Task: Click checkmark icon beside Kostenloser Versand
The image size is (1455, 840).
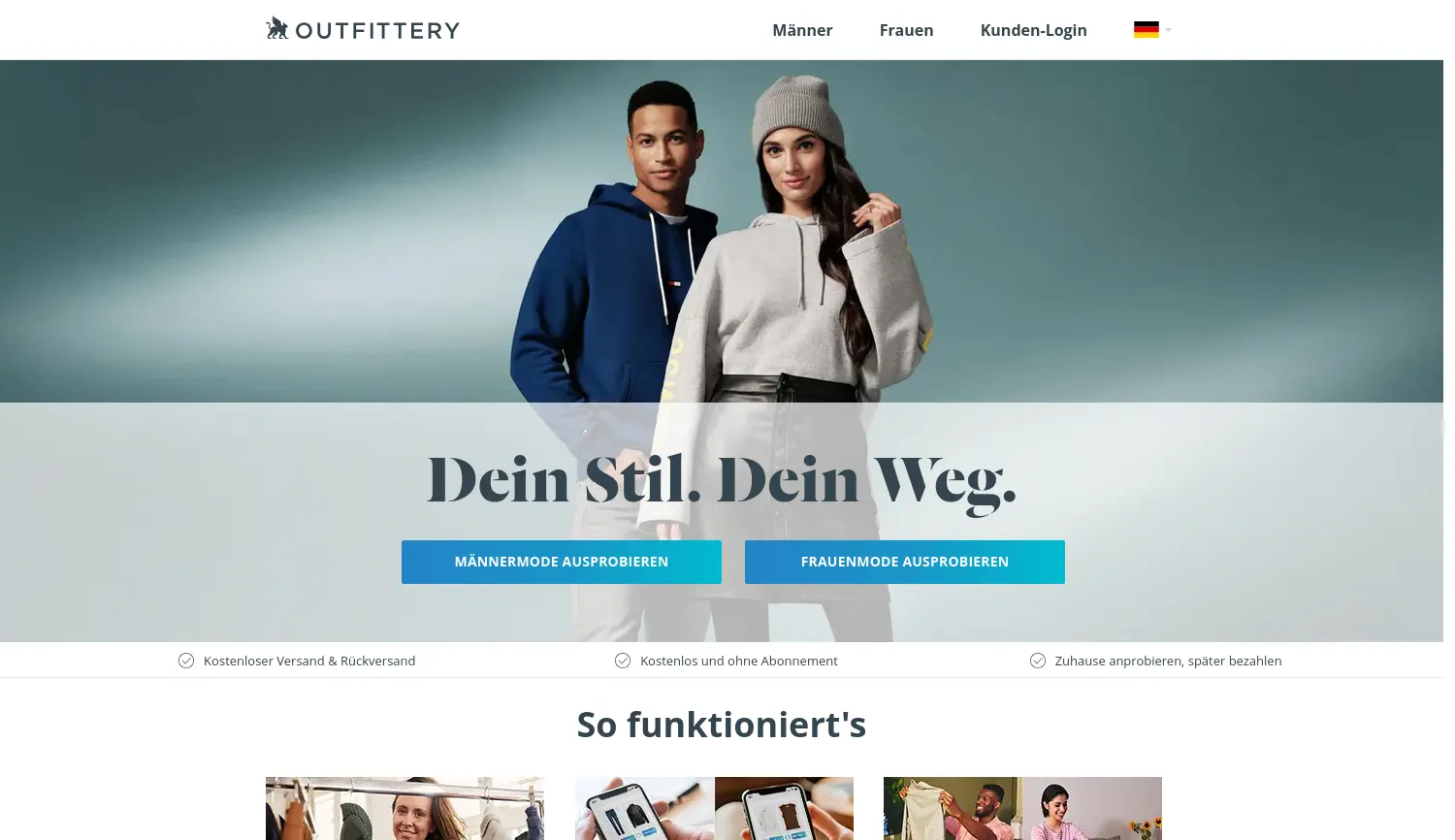Action: pyautogui.click(x=186, y=661)
